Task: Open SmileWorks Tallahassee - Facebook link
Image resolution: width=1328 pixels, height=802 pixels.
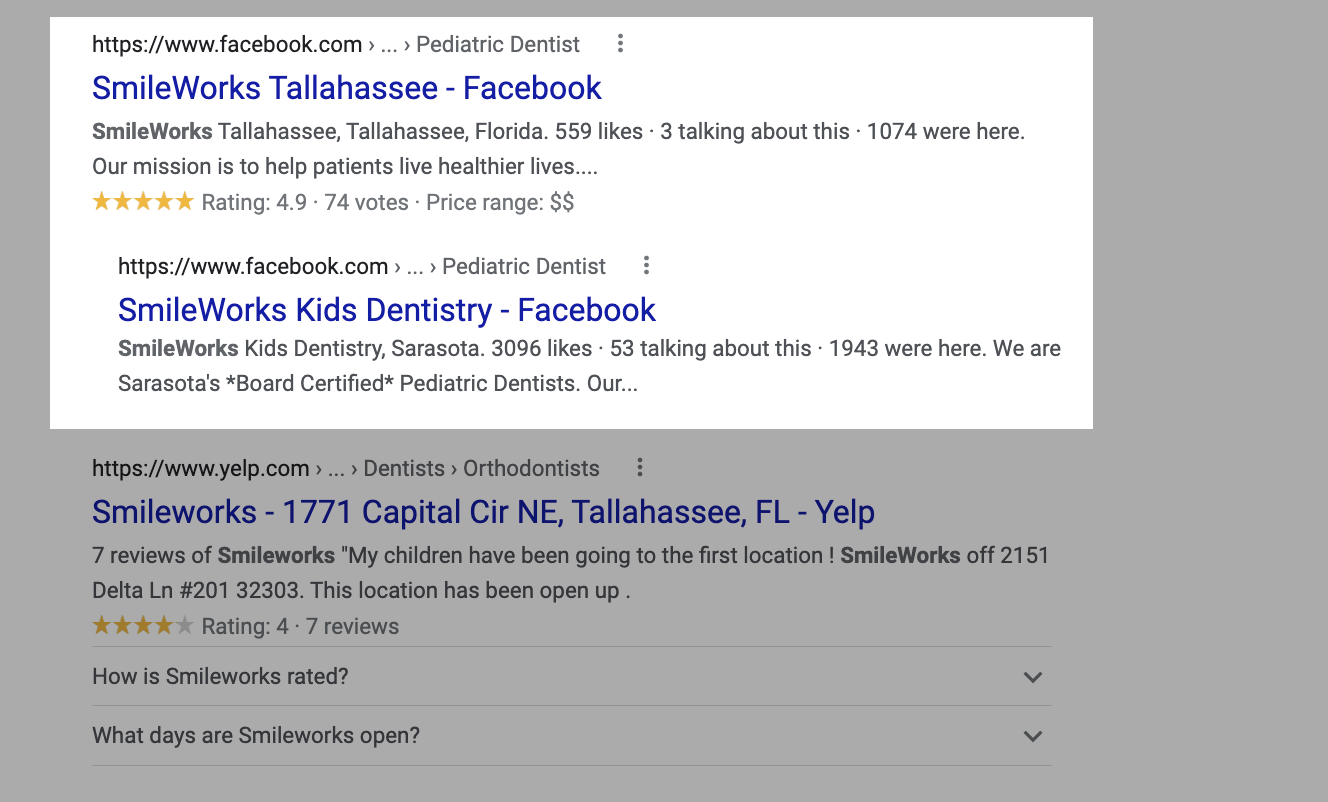Action: pyautogui.click(x=347, y=88)
